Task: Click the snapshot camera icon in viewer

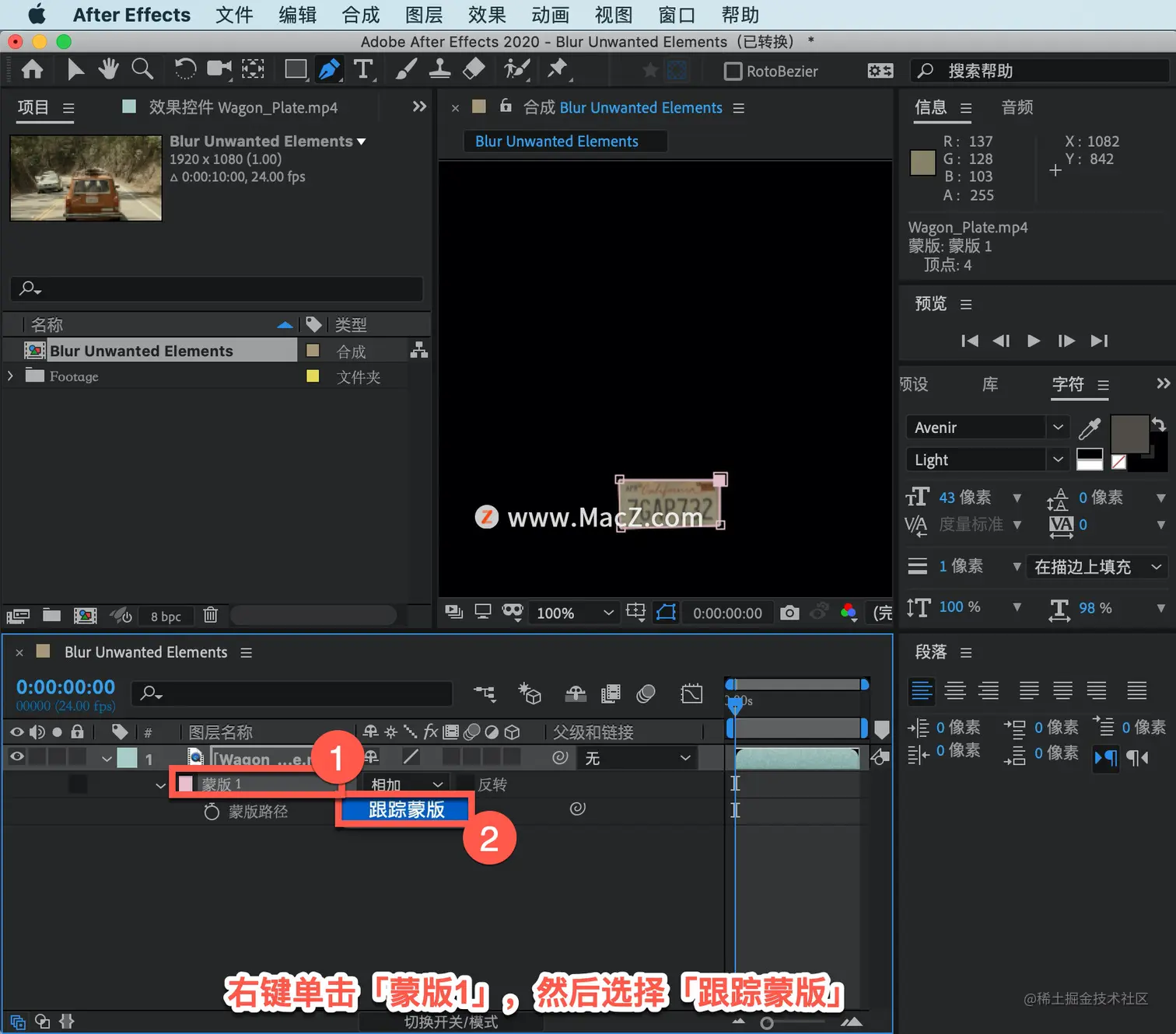Action: point(789,613)
